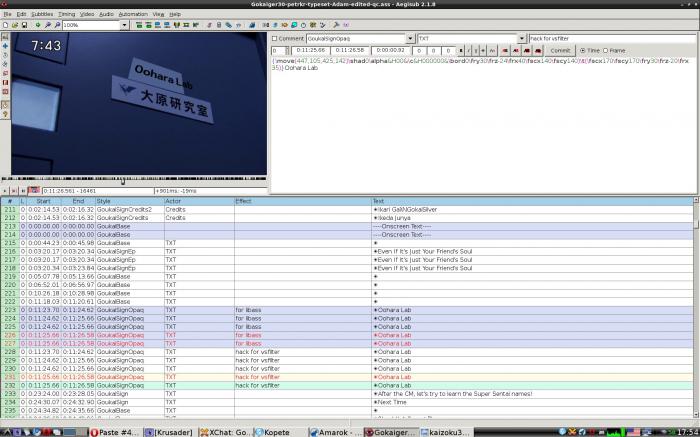The image size is (700, 437).
Task: Select the Time radio button
Action: pyautogui.click(x=582, y=50)
